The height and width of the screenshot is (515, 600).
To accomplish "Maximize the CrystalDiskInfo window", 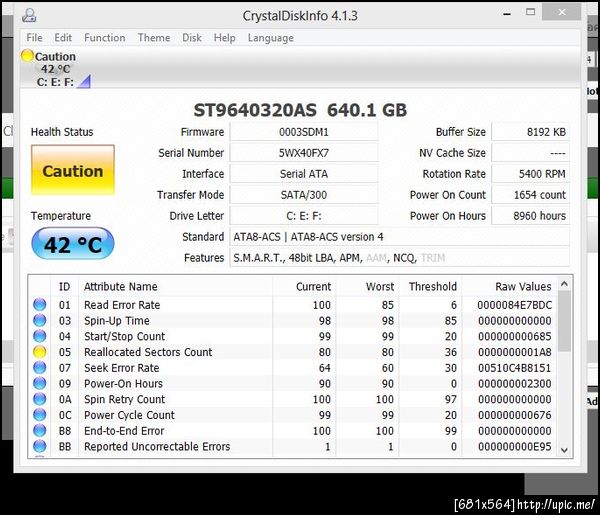I will tap(531, 12).
